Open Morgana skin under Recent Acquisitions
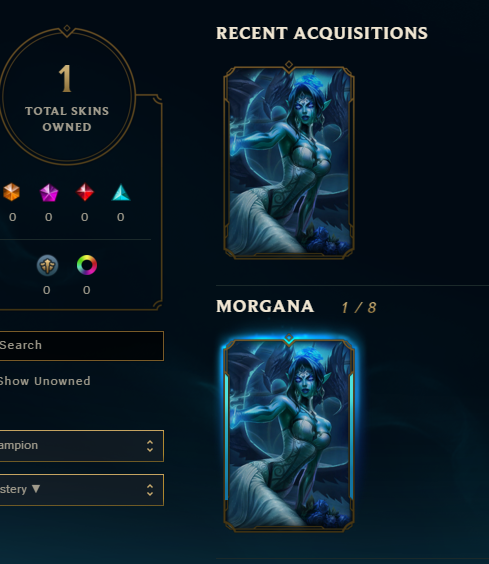Image resolution: width=489 pixels, height=564 pixels. (x=289, y=162)
